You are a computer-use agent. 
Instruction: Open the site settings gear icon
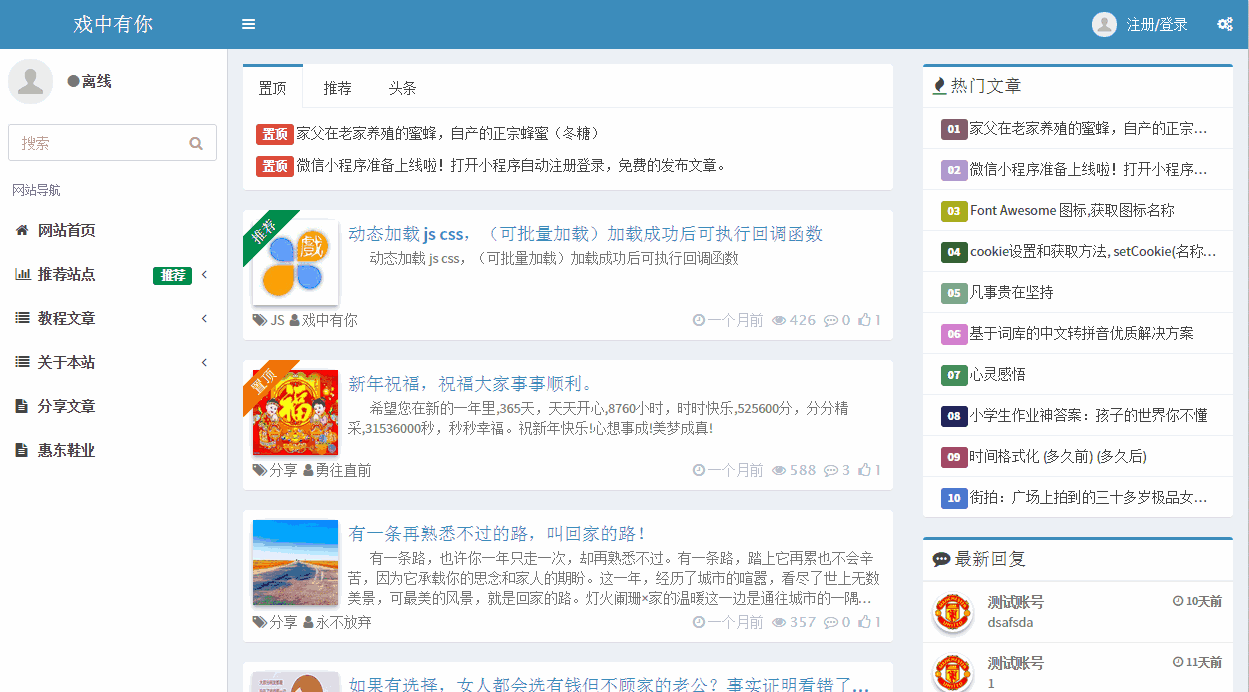[x=1225, y=23]
